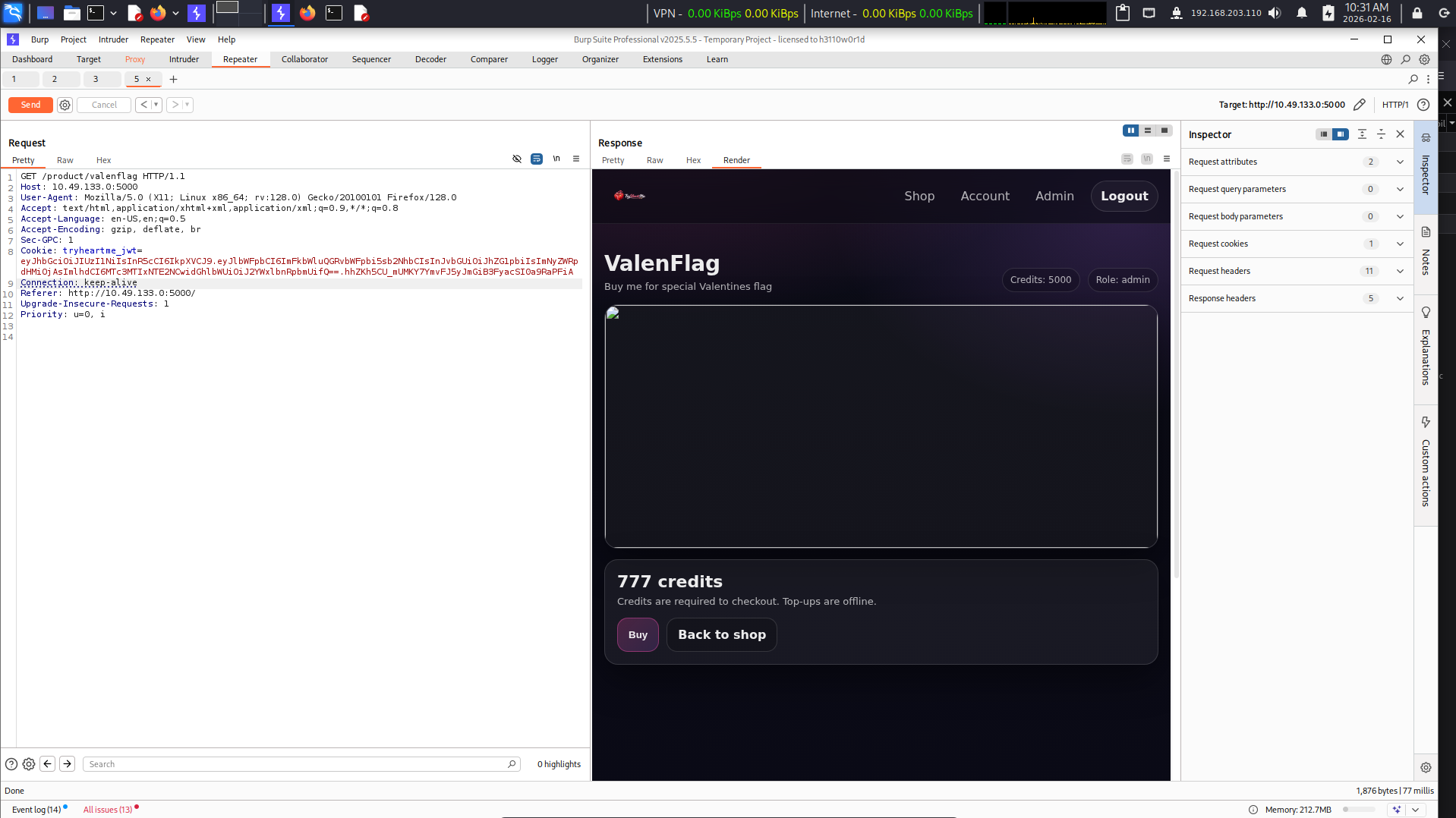Add a new Repeater tab

(173, 79)
